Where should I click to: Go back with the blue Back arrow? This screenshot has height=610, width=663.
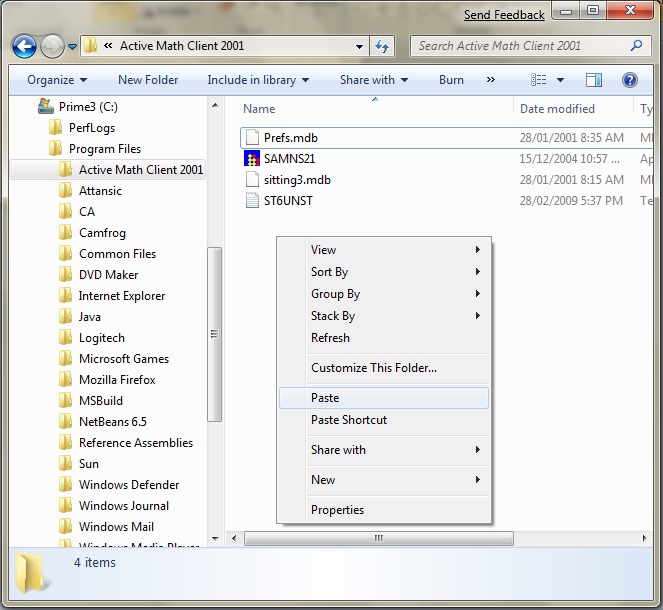(x=24, y=46)
